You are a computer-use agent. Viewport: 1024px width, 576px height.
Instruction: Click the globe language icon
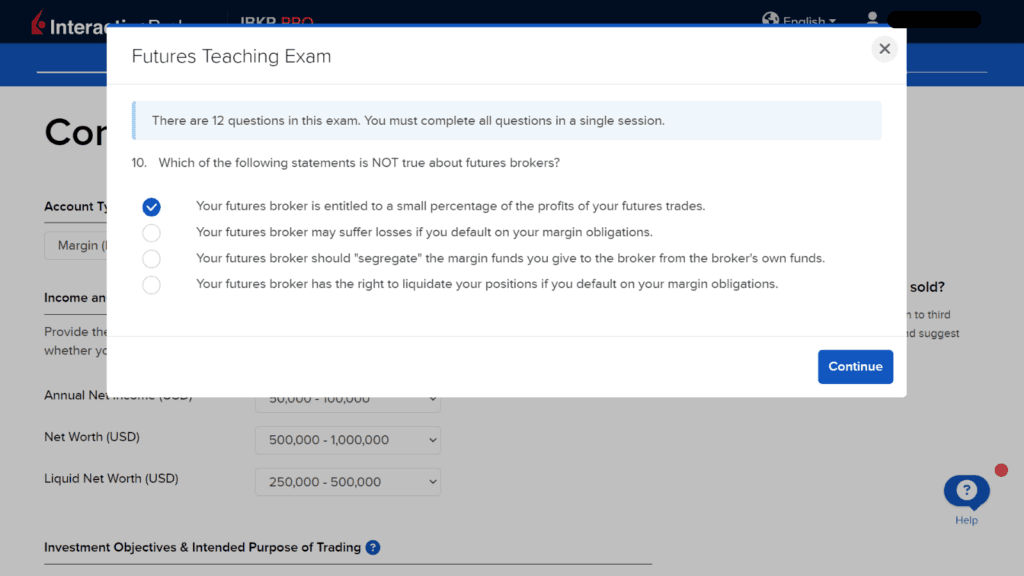point(771,18)
